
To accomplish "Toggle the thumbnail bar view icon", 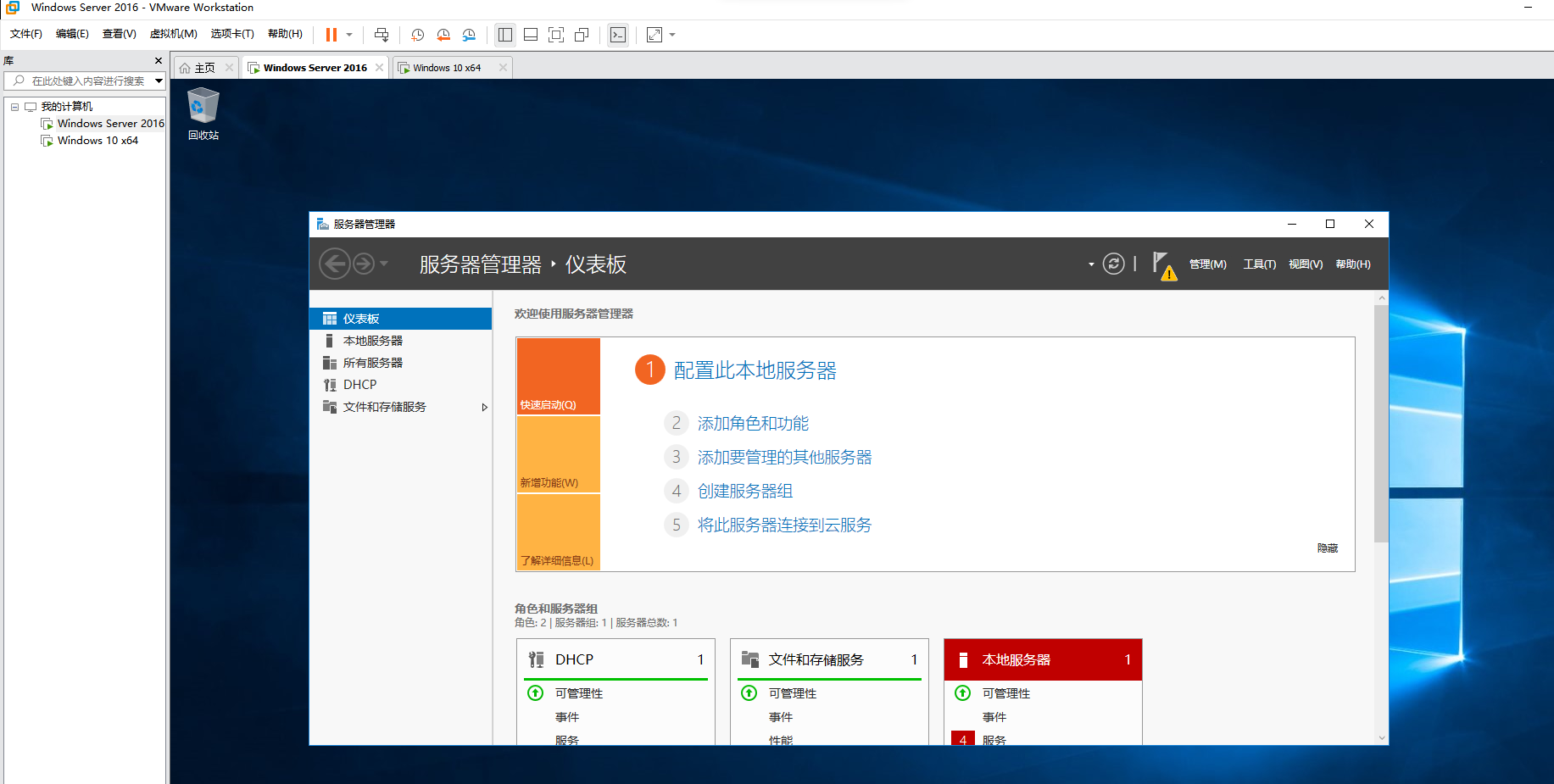I will tap(531, 35).
